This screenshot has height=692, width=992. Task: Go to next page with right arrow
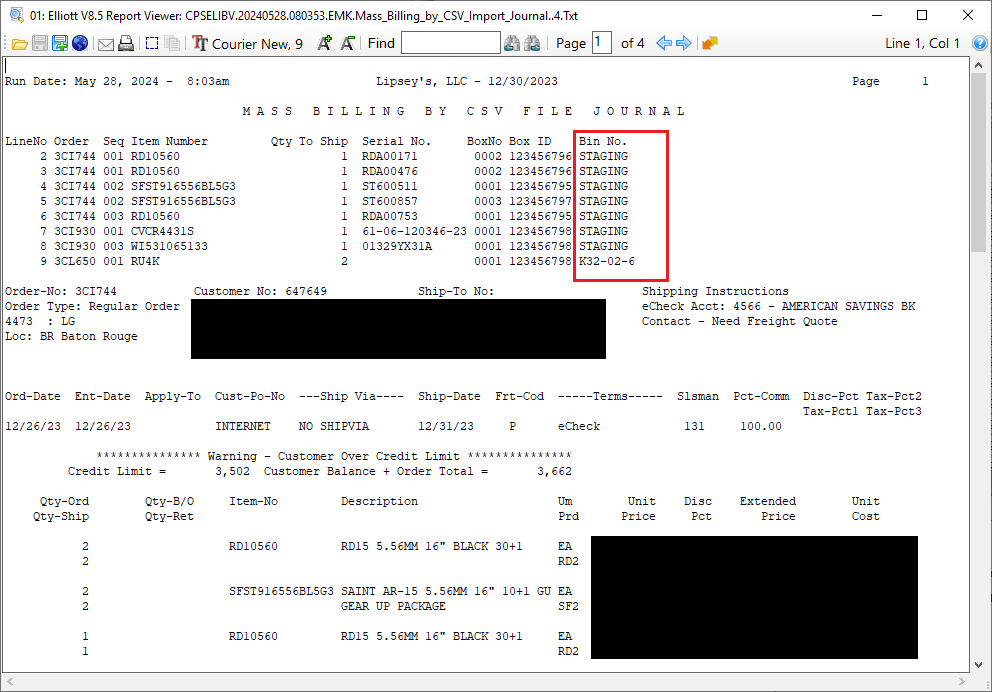(x=684, y=44)
